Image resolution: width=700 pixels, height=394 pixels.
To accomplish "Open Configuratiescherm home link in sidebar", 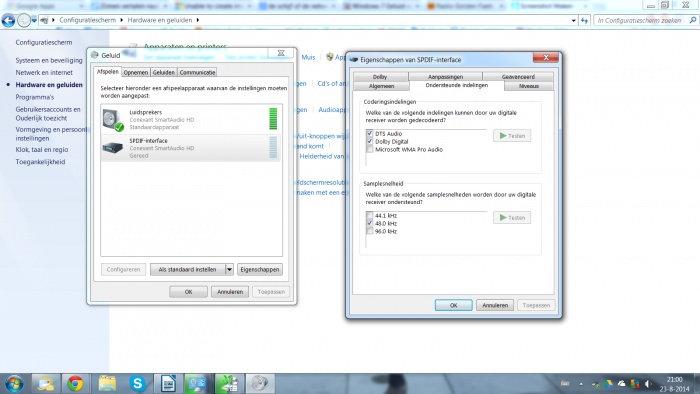I will (44, 42).
